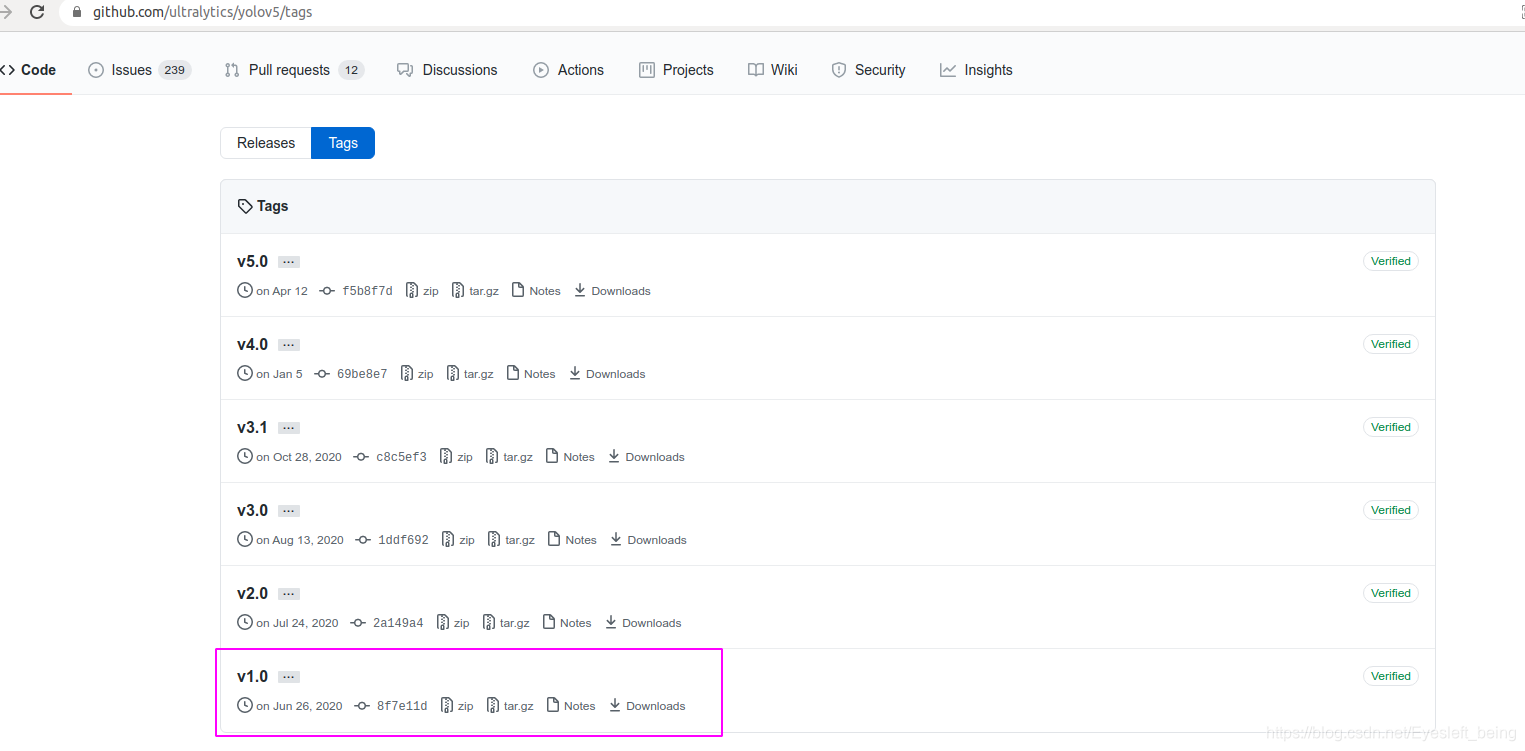
Task: Expand the v4.0 ellipsis details
Action: point(289,345)
